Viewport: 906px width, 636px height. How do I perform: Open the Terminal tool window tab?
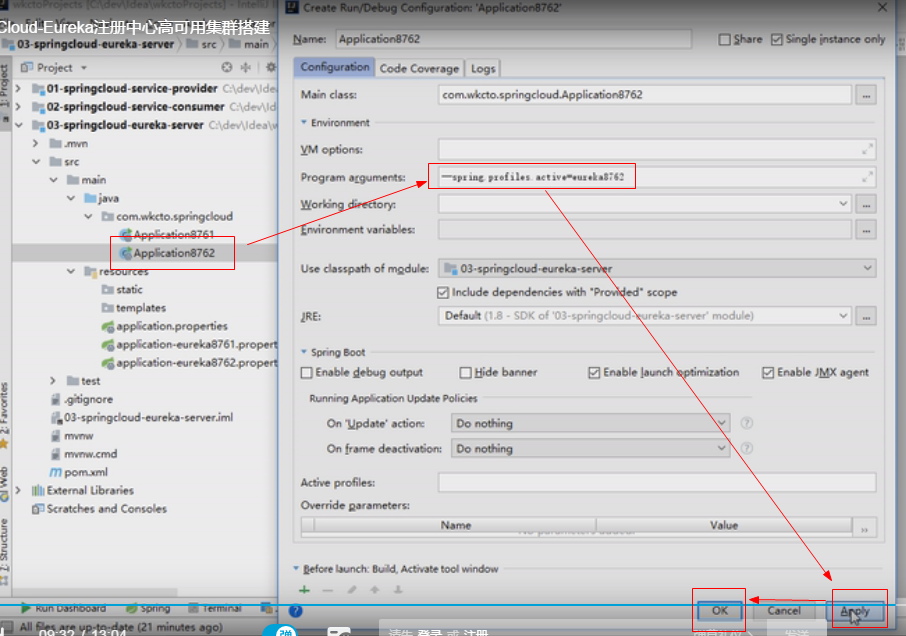(x=216, y=608)
